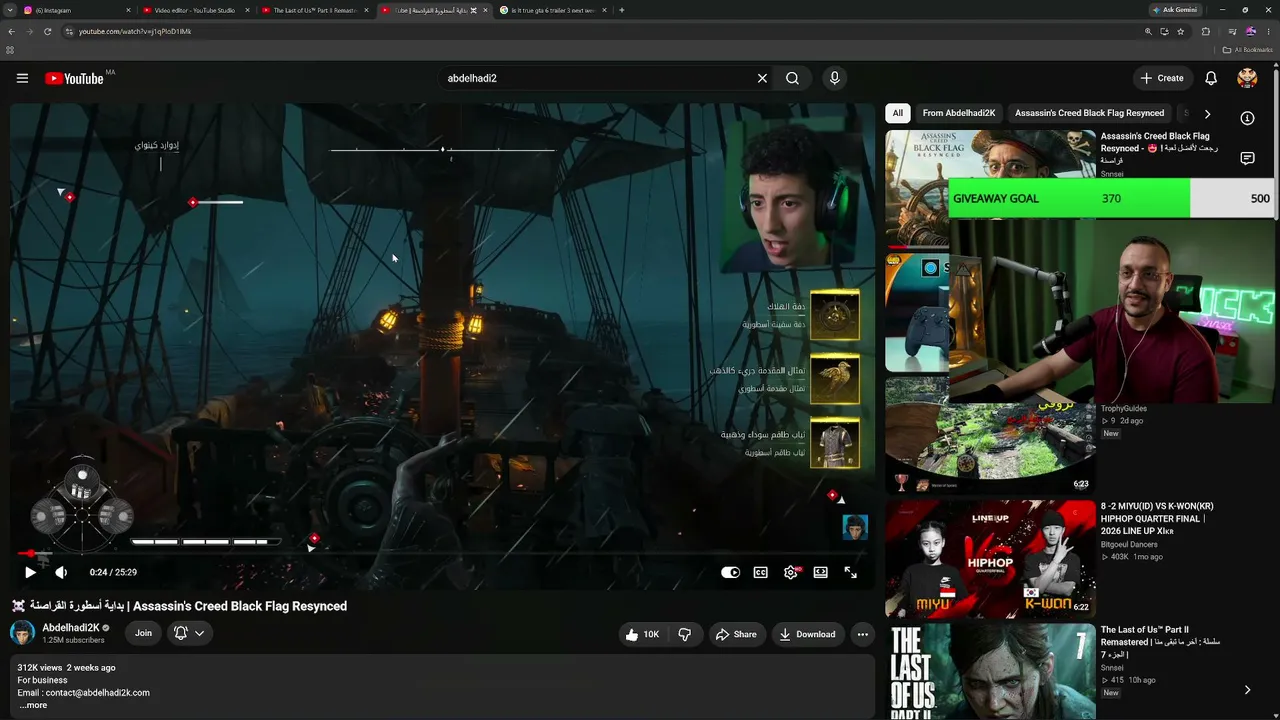
Task: Reload the current page
Action: pyautogui.click(x=47, y=31)
